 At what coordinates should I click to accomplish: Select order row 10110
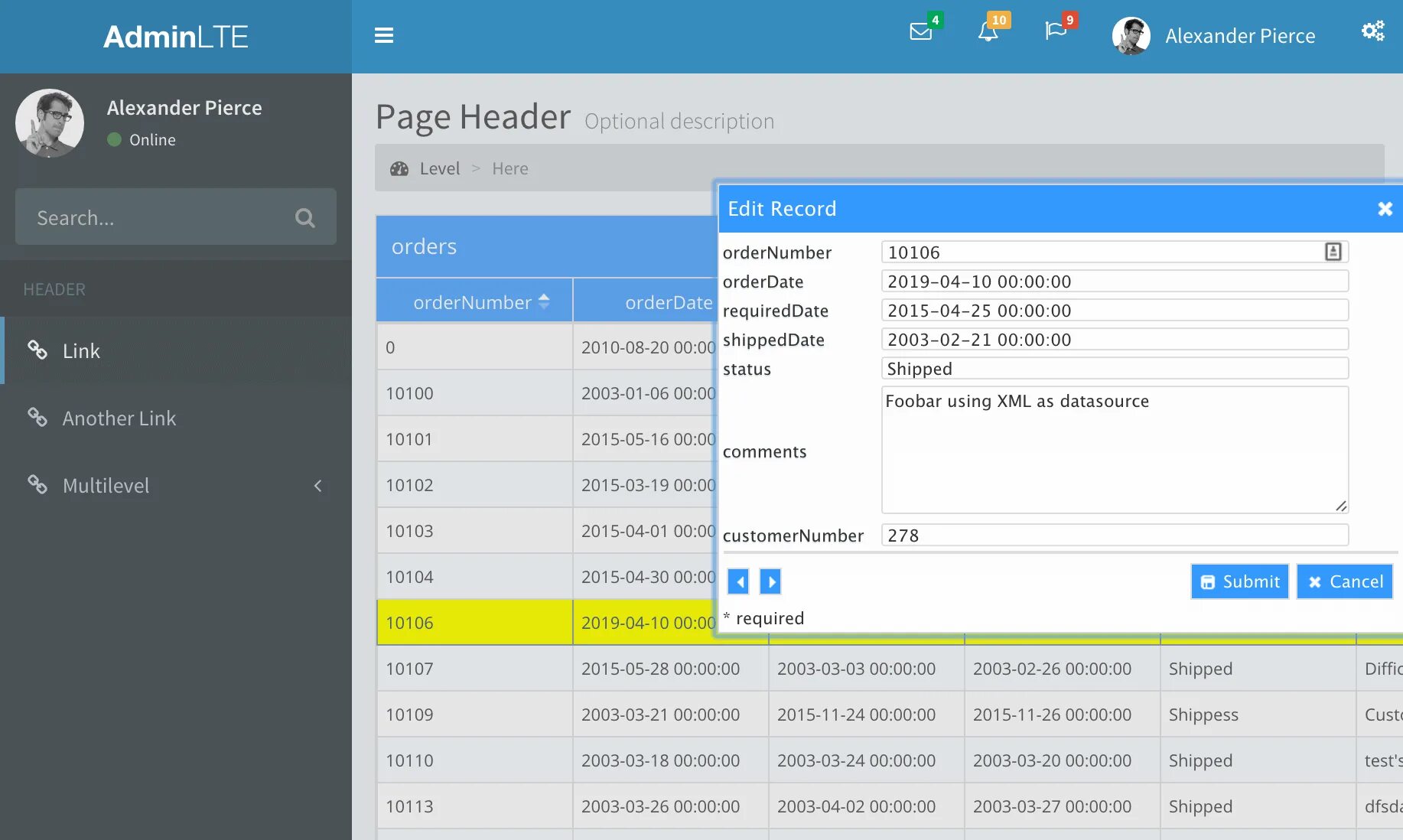pyautogui.click(x=890, y=760)
